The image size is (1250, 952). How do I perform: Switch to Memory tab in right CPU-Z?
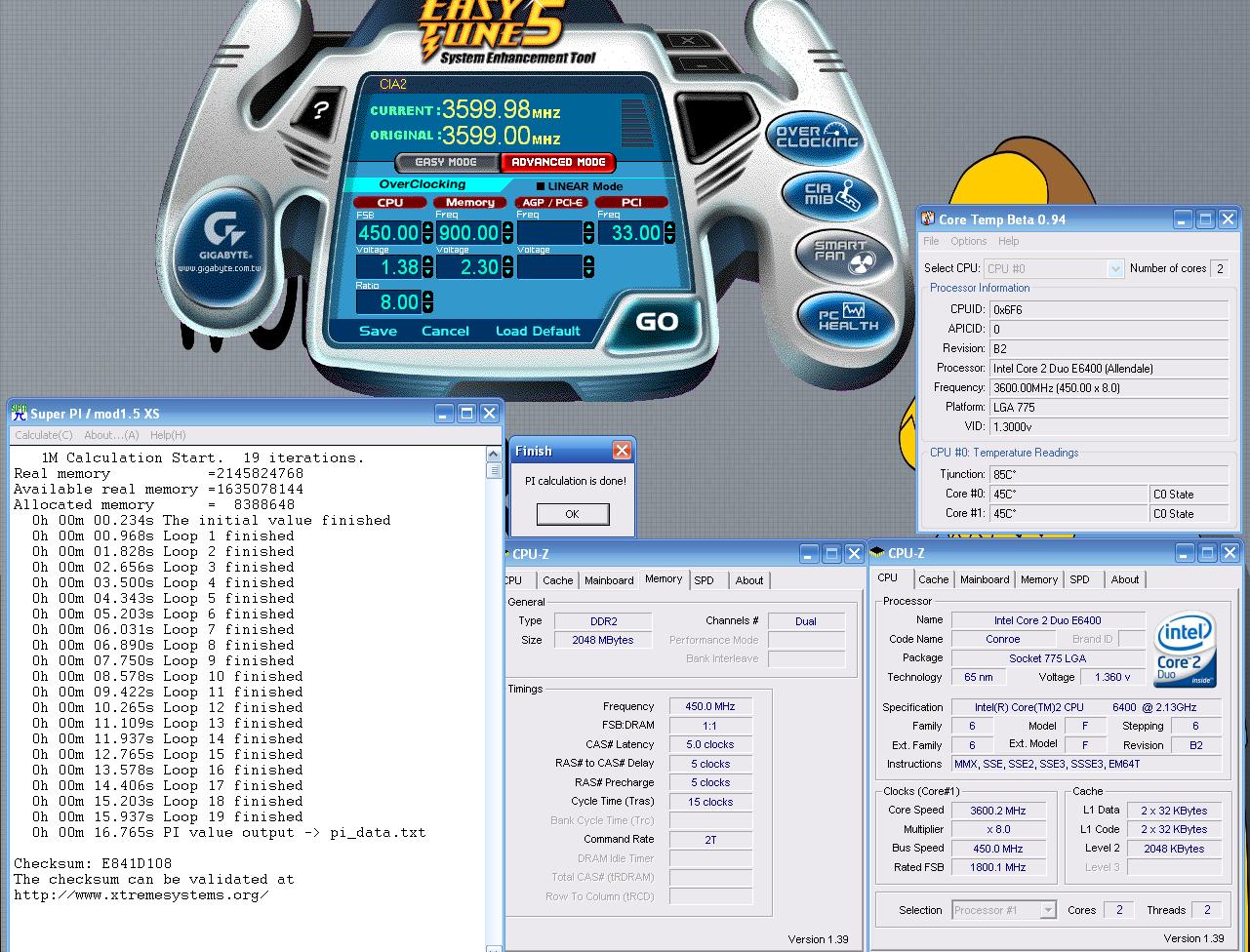click(x=1039, y=579)
